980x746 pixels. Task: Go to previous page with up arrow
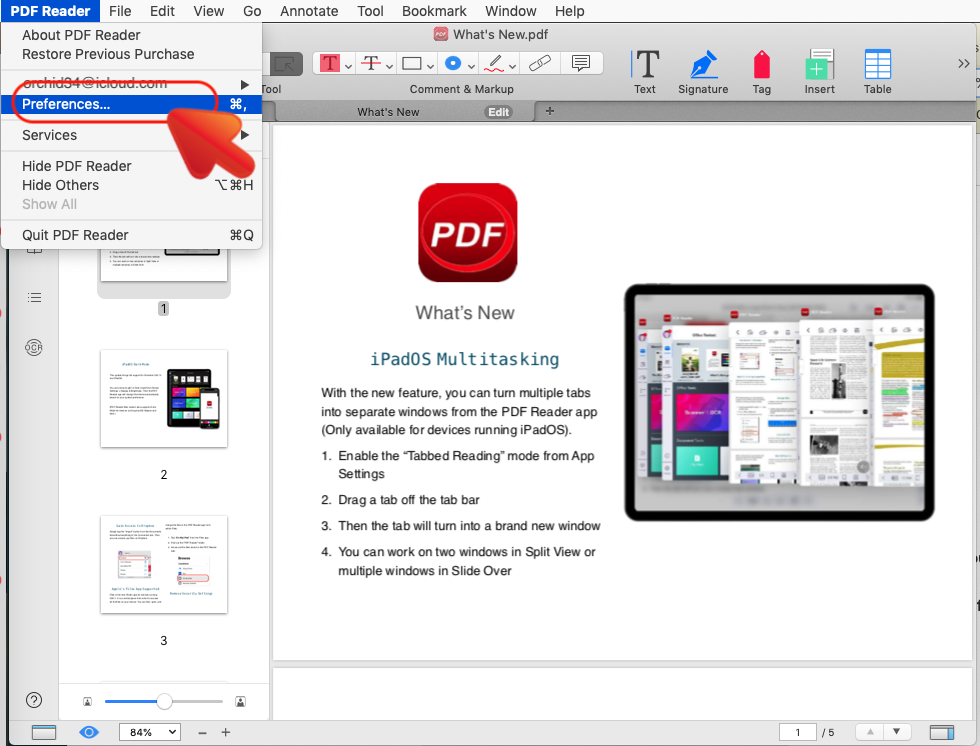click(870, 732)
